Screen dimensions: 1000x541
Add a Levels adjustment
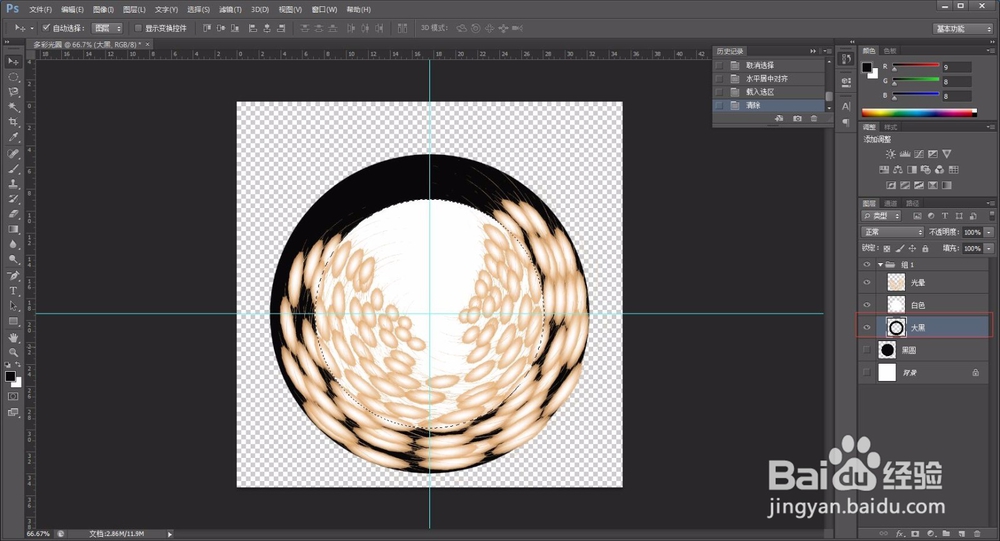pos(905,154)
